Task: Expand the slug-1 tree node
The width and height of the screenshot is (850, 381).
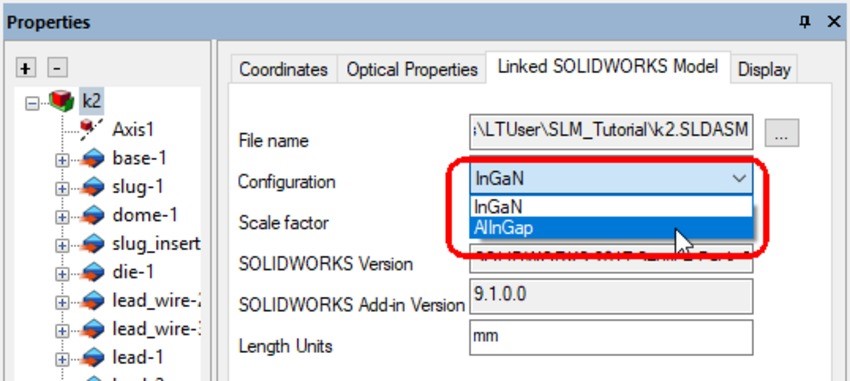Action: (x=62, y=189)
